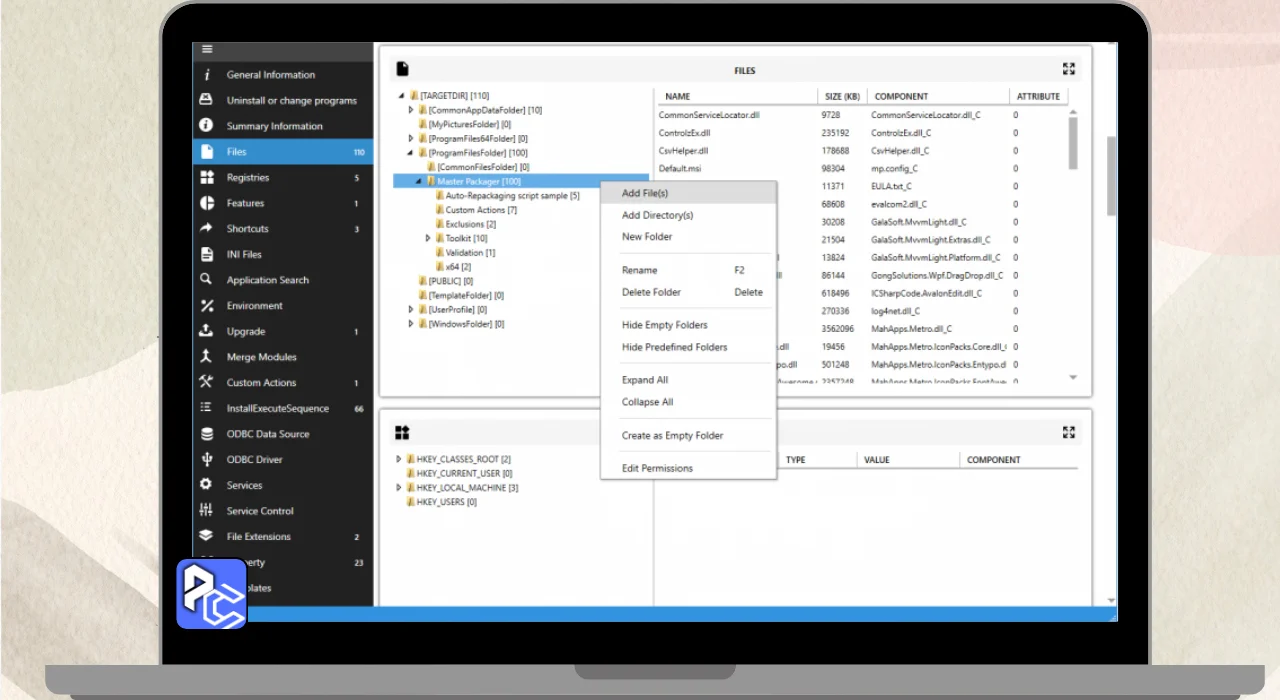The width and height of the screenshot is (1280, 700).
Task: Expand the [ProgramFiles64Folder] node
Action: 411,138
